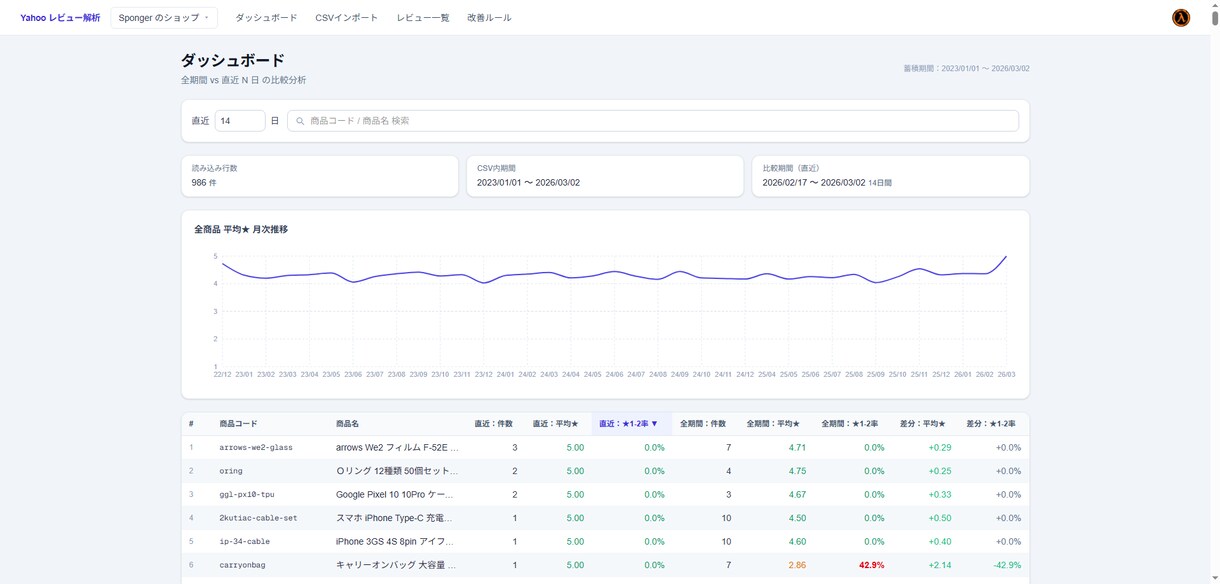Screen dimensions: 1220x584
Task: Click the Yahoo レビュー解析 logo
Action: tap(60, 18)
